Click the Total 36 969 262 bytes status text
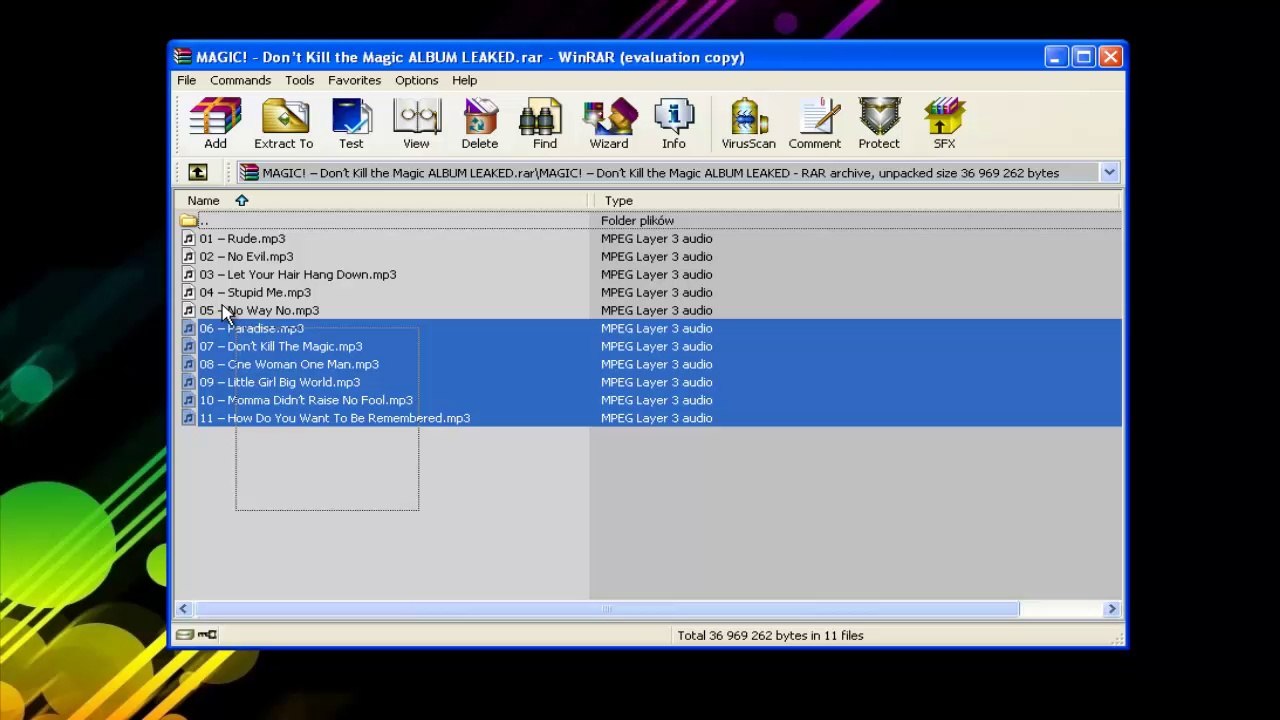This screenshot has width=1280, height=720. coord(770,635)
